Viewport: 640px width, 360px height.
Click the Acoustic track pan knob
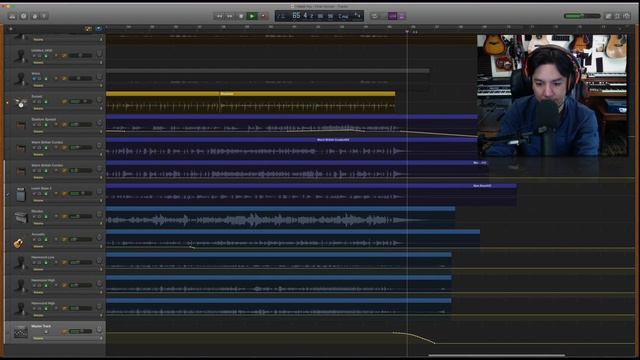[x=99, y=238]
